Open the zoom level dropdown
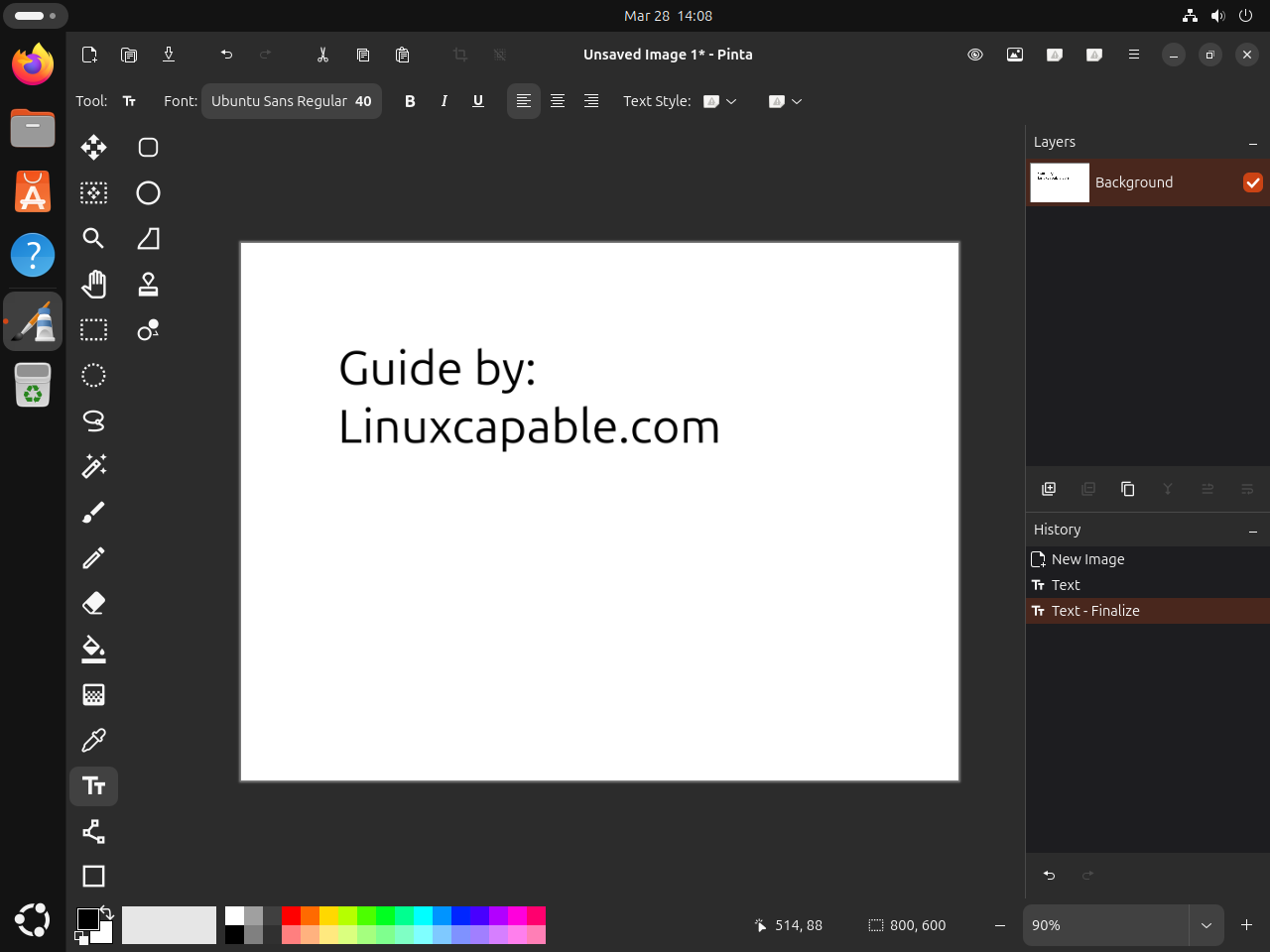This screenshot has width=1270, height=952. point(1207,925)
